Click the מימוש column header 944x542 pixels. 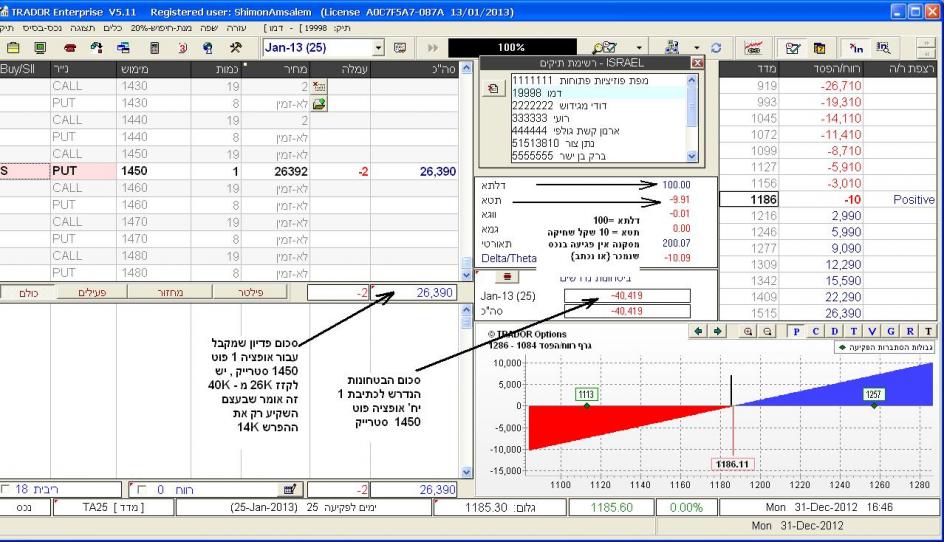(x=154, y=69)
